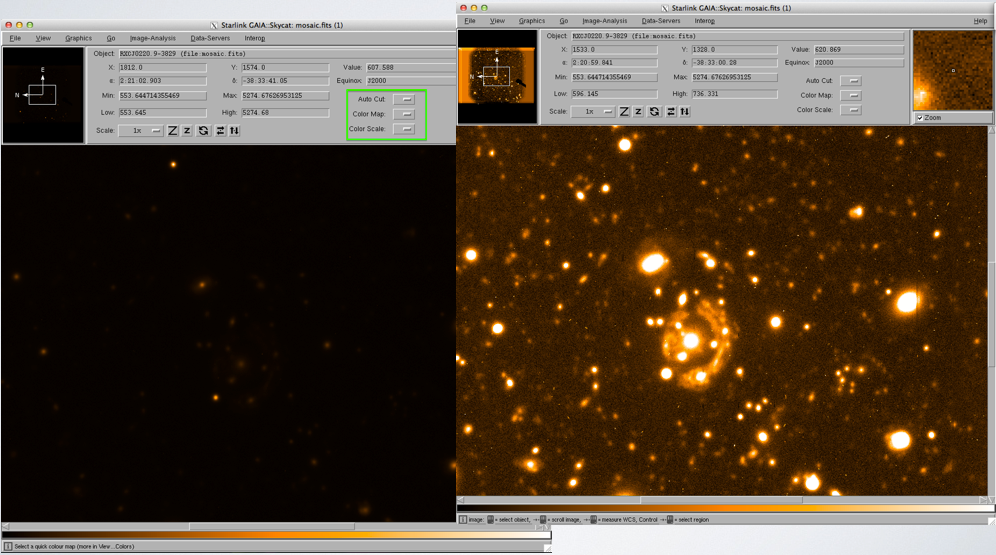Flip image horizontally in left window

pos(219,131)
